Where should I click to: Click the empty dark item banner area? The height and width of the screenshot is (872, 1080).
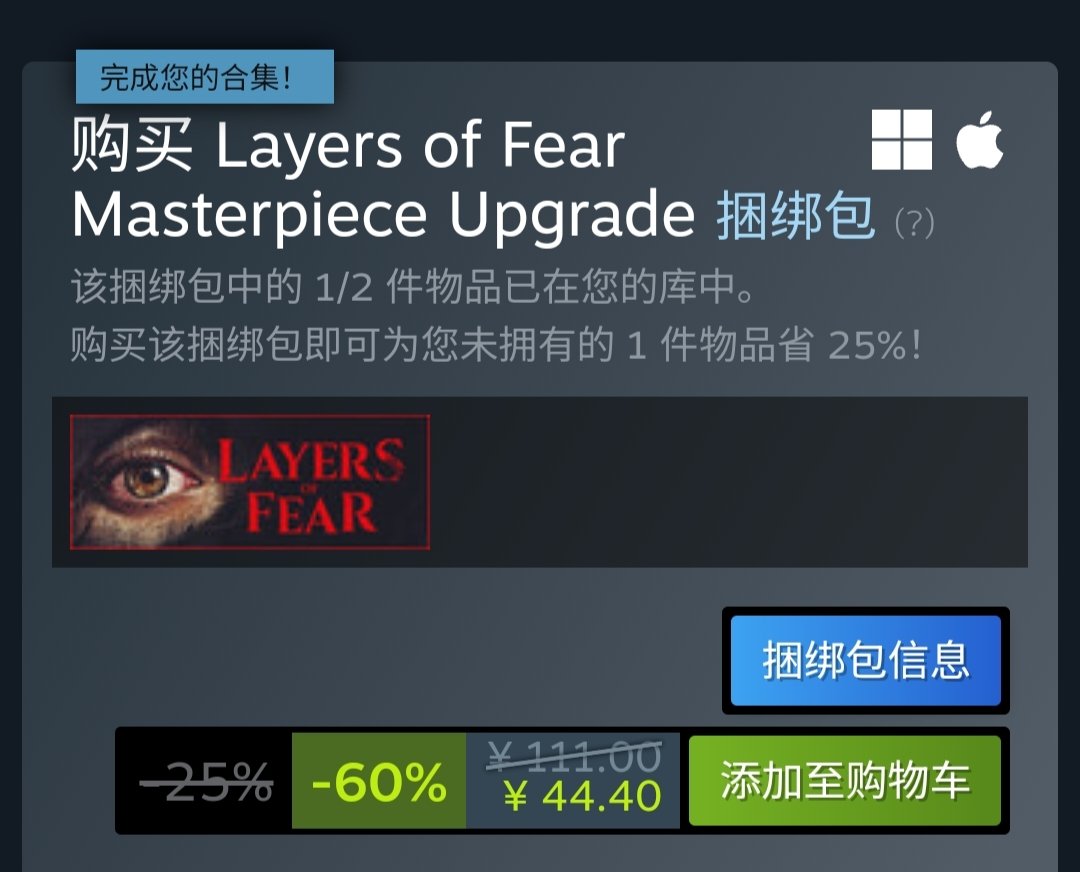pyautogui.click(x=729, y=482)
